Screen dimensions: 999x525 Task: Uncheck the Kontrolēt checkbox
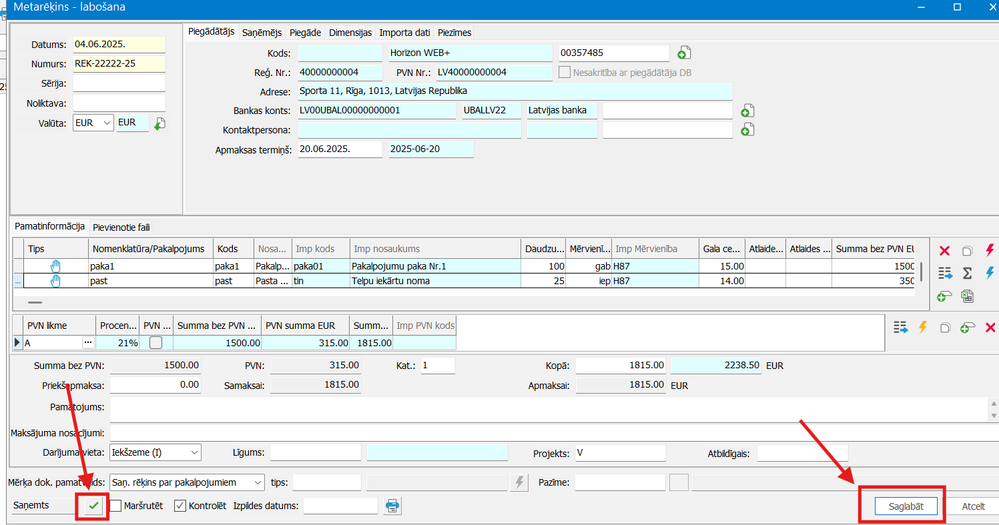tap(180, 506)
